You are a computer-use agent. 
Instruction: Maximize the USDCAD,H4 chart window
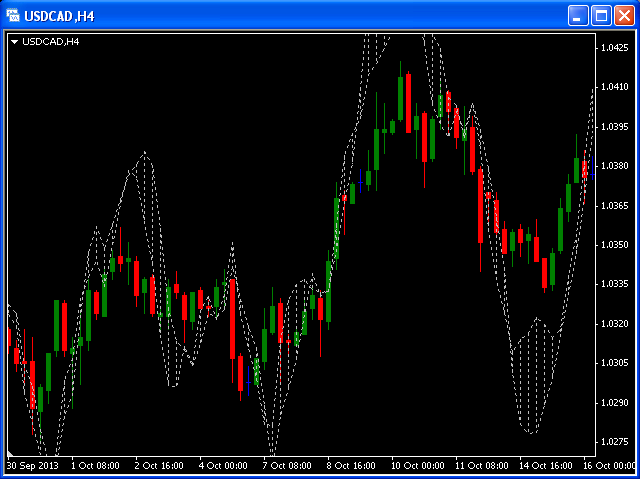(601, 16)
